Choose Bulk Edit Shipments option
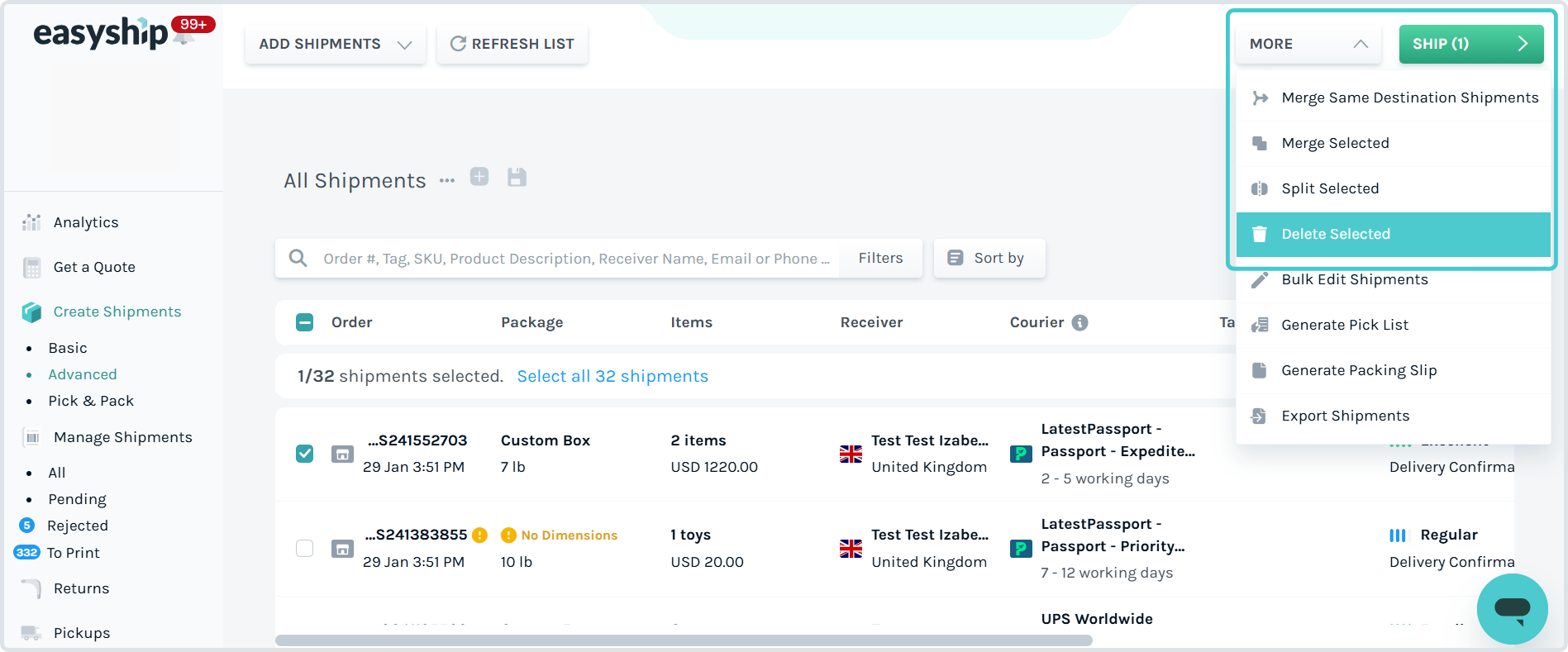 1394,280
